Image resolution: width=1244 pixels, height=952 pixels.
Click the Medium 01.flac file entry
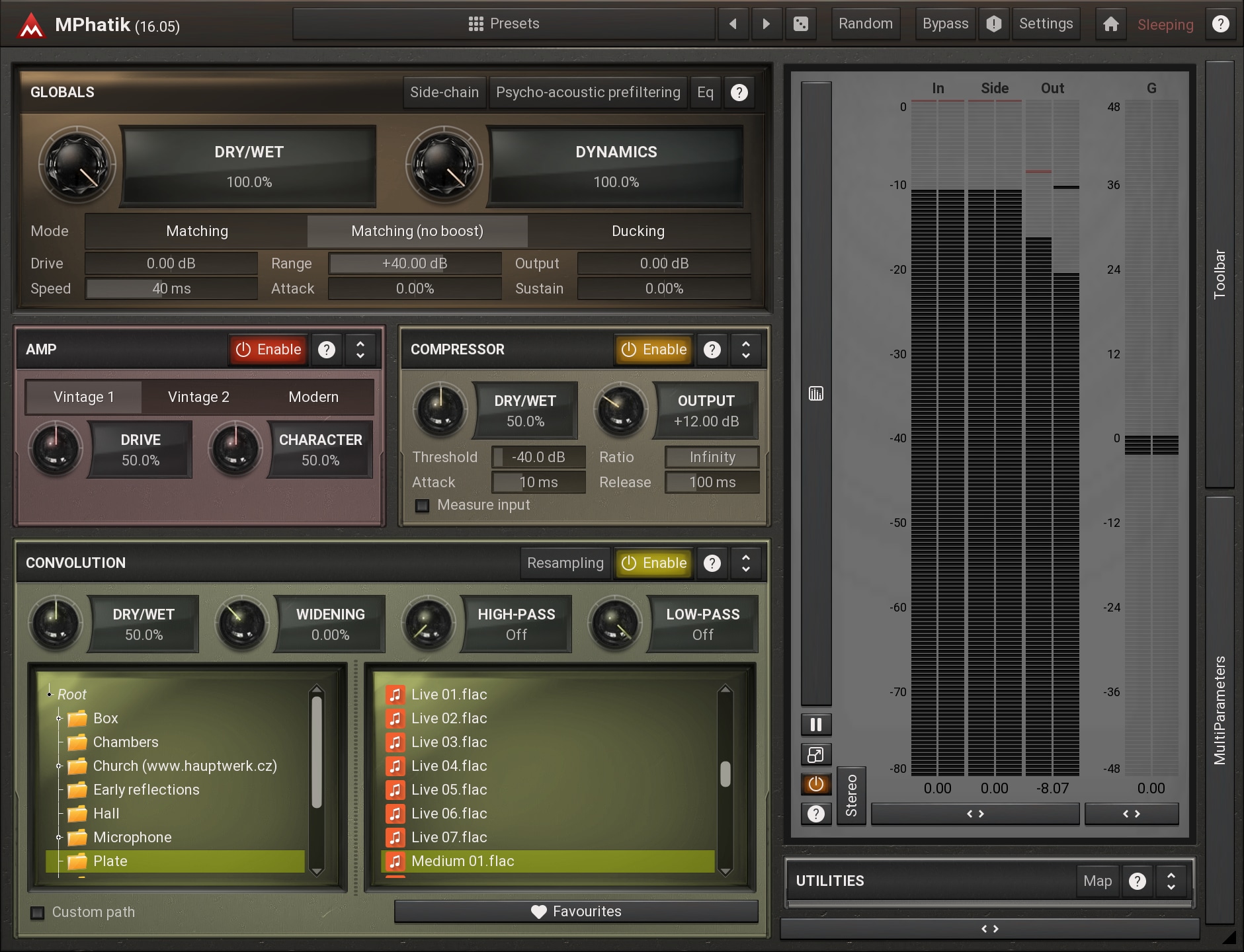[x=548, y=861]
